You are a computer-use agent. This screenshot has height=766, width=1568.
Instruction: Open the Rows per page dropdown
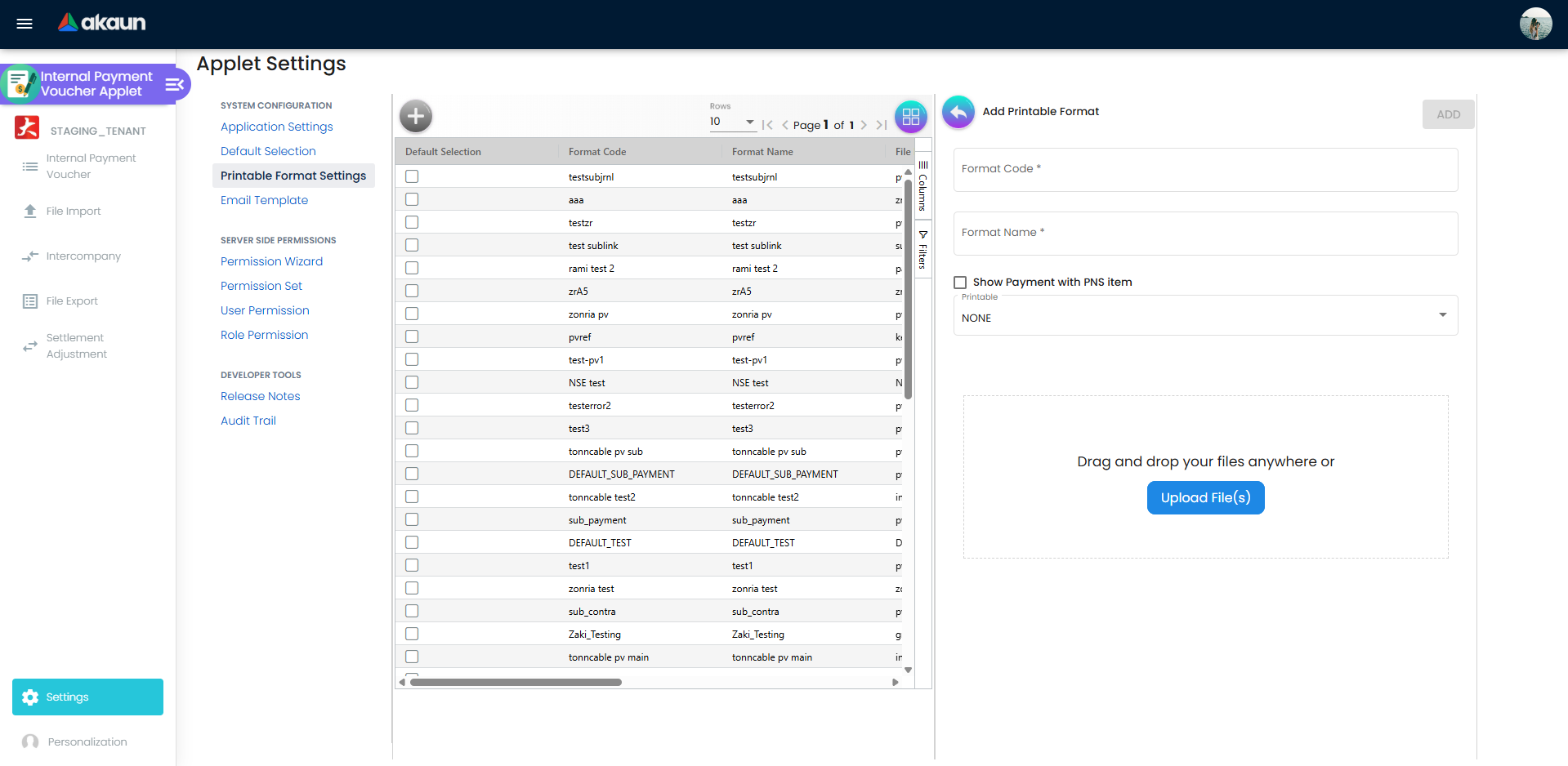732,121
